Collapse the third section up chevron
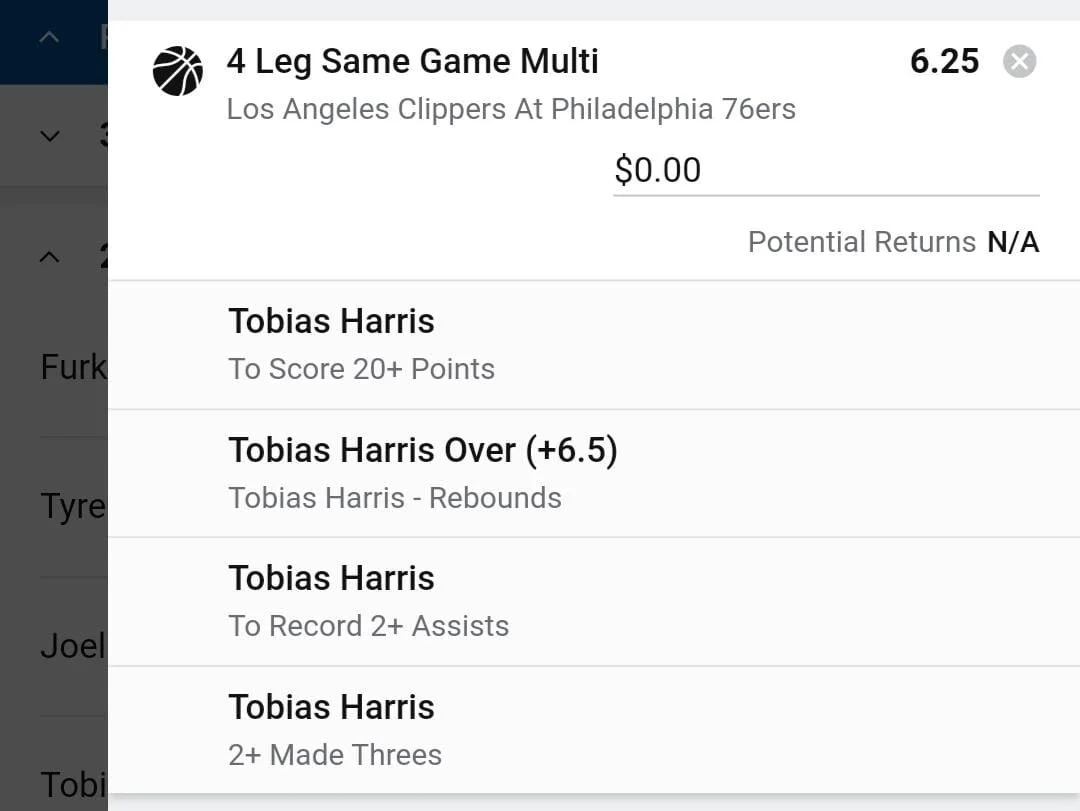This screenshot has height=811, width=1080. (49, 257)
